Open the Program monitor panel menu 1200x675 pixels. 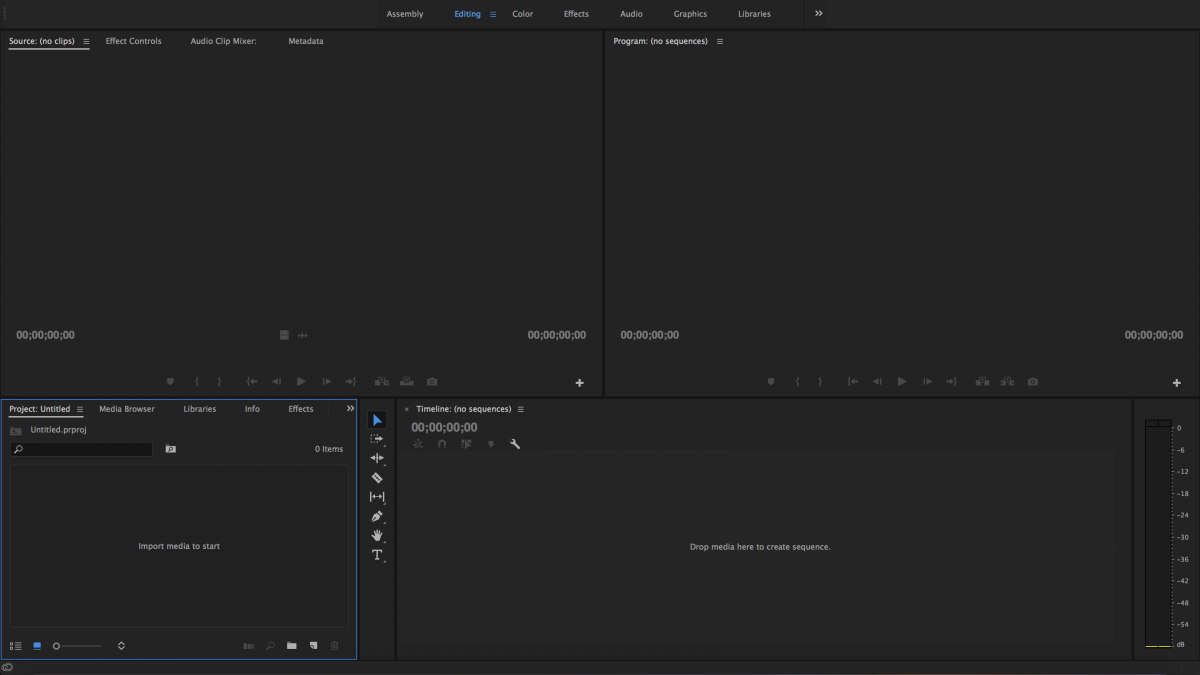720,41
